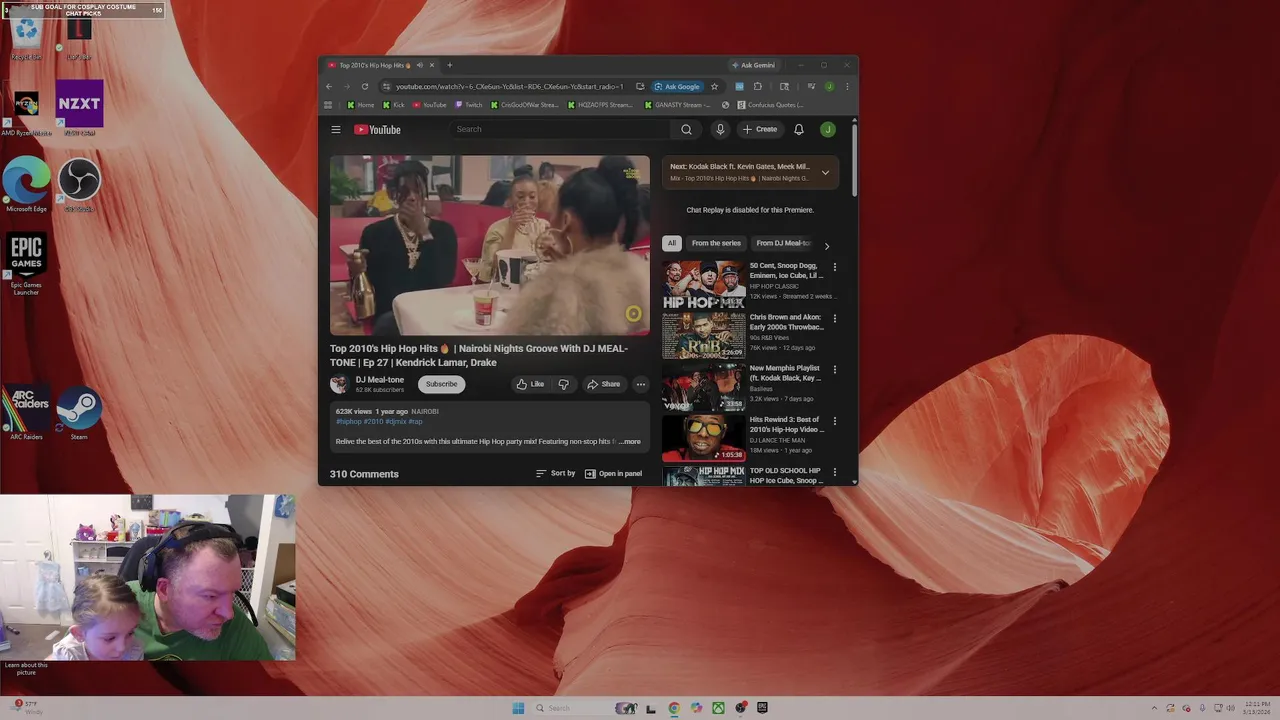
Task: Open options for Chris Brown and Akon video
Action: click(x=835, y=318)
